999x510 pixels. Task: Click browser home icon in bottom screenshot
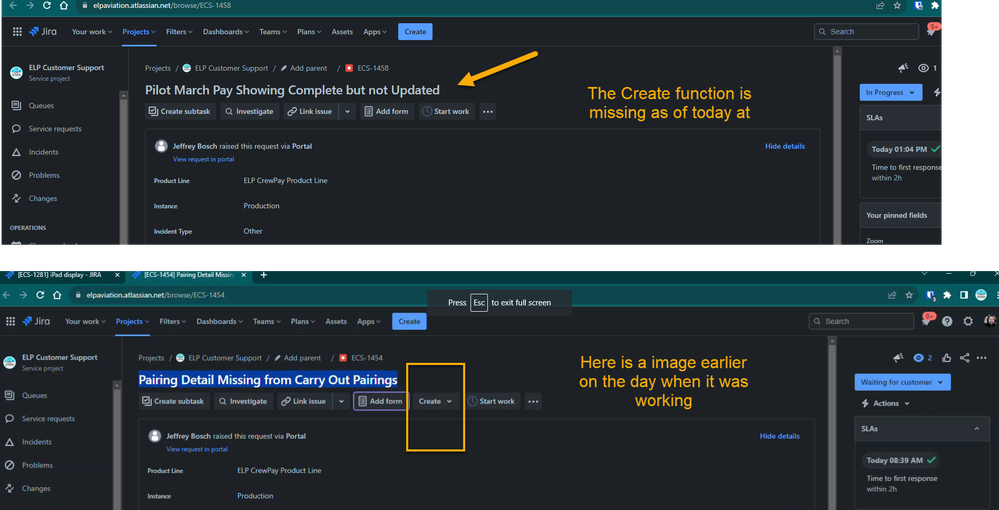tap(57, 295)
